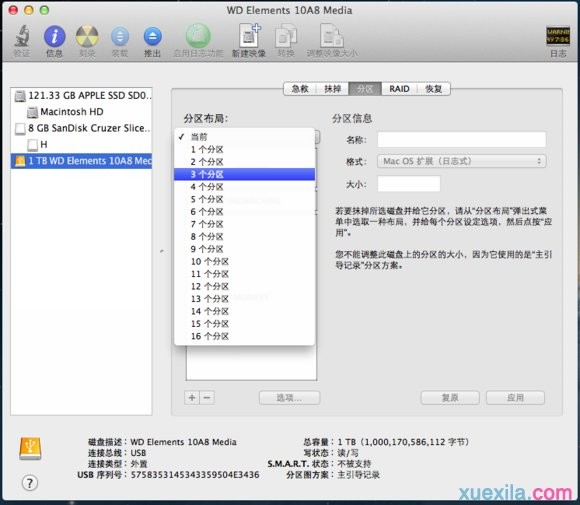Click the orange USB drive icon
The image size is (580, 505).
click(30, 448)
